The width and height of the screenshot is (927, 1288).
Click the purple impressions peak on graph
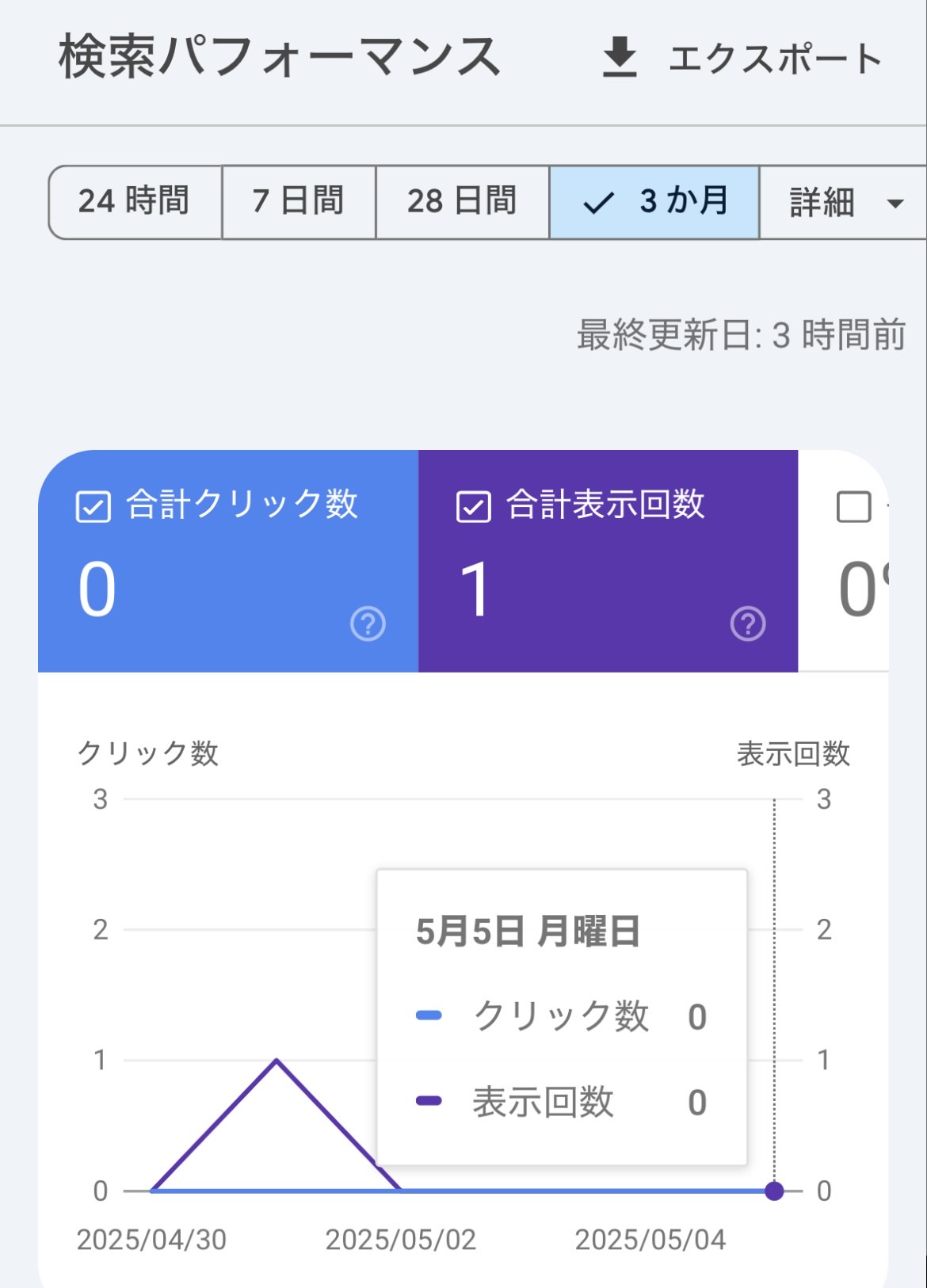point(277,1060)
